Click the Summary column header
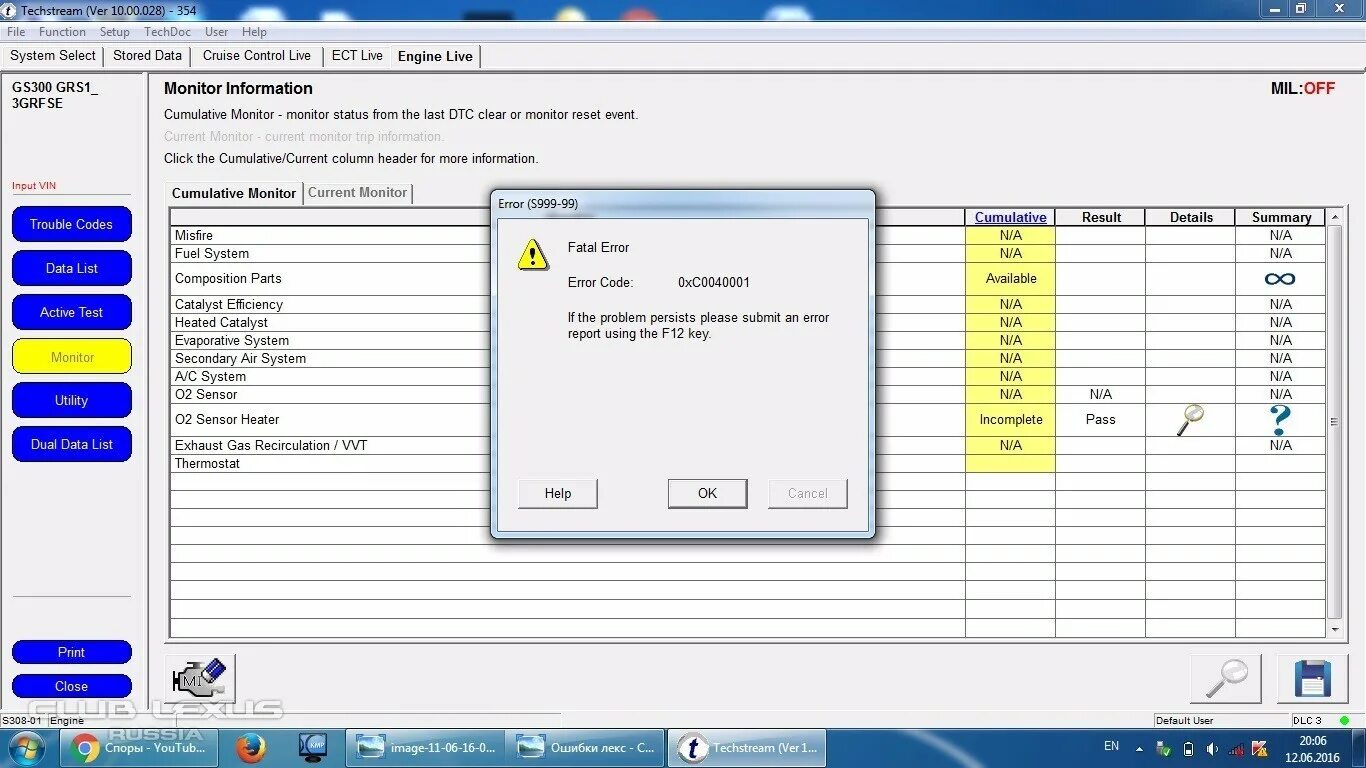 pos(1281,217)
